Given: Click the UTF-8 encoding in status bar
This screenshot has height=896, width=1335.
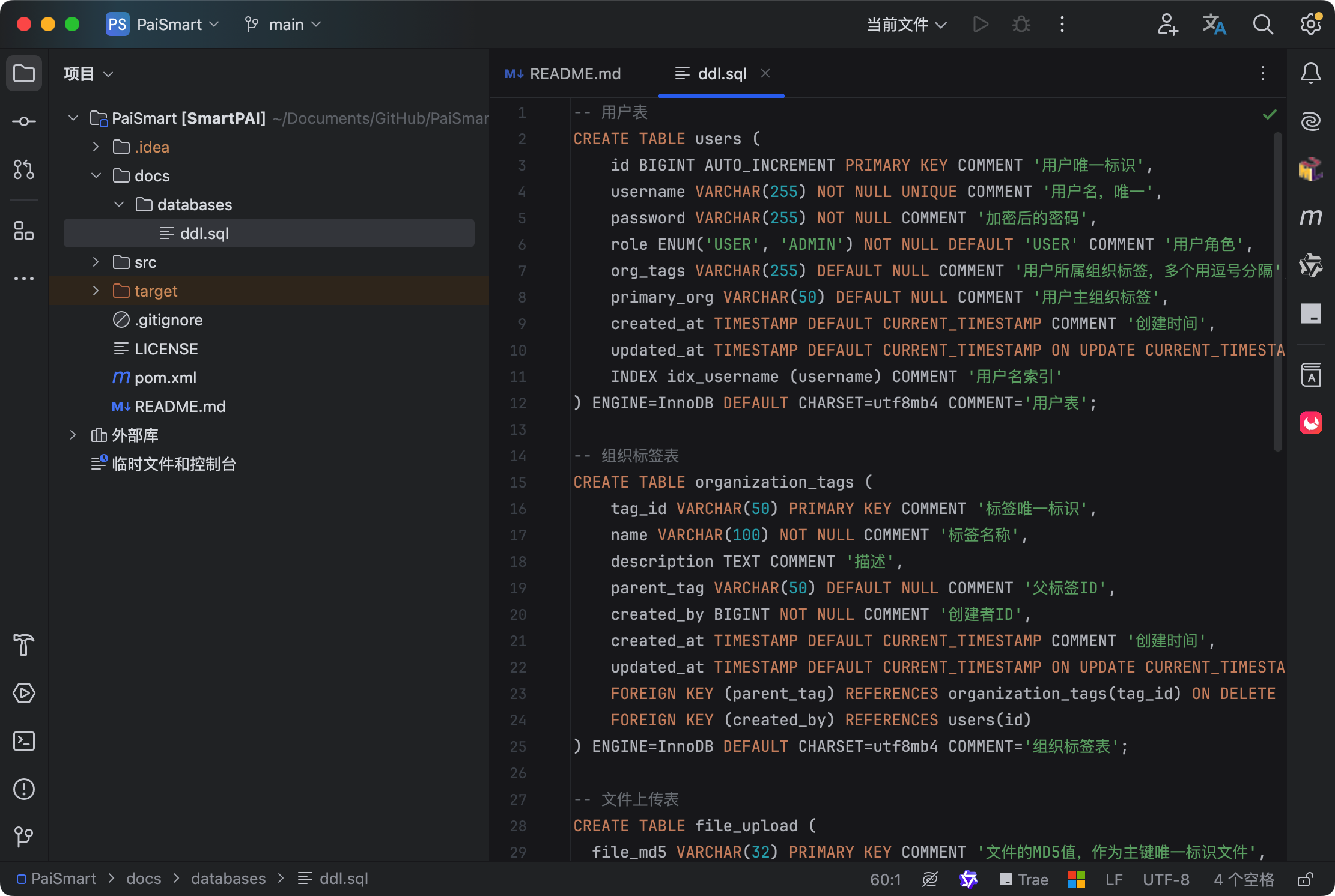Looking at the screenshot, I should tap(1166, 880).
